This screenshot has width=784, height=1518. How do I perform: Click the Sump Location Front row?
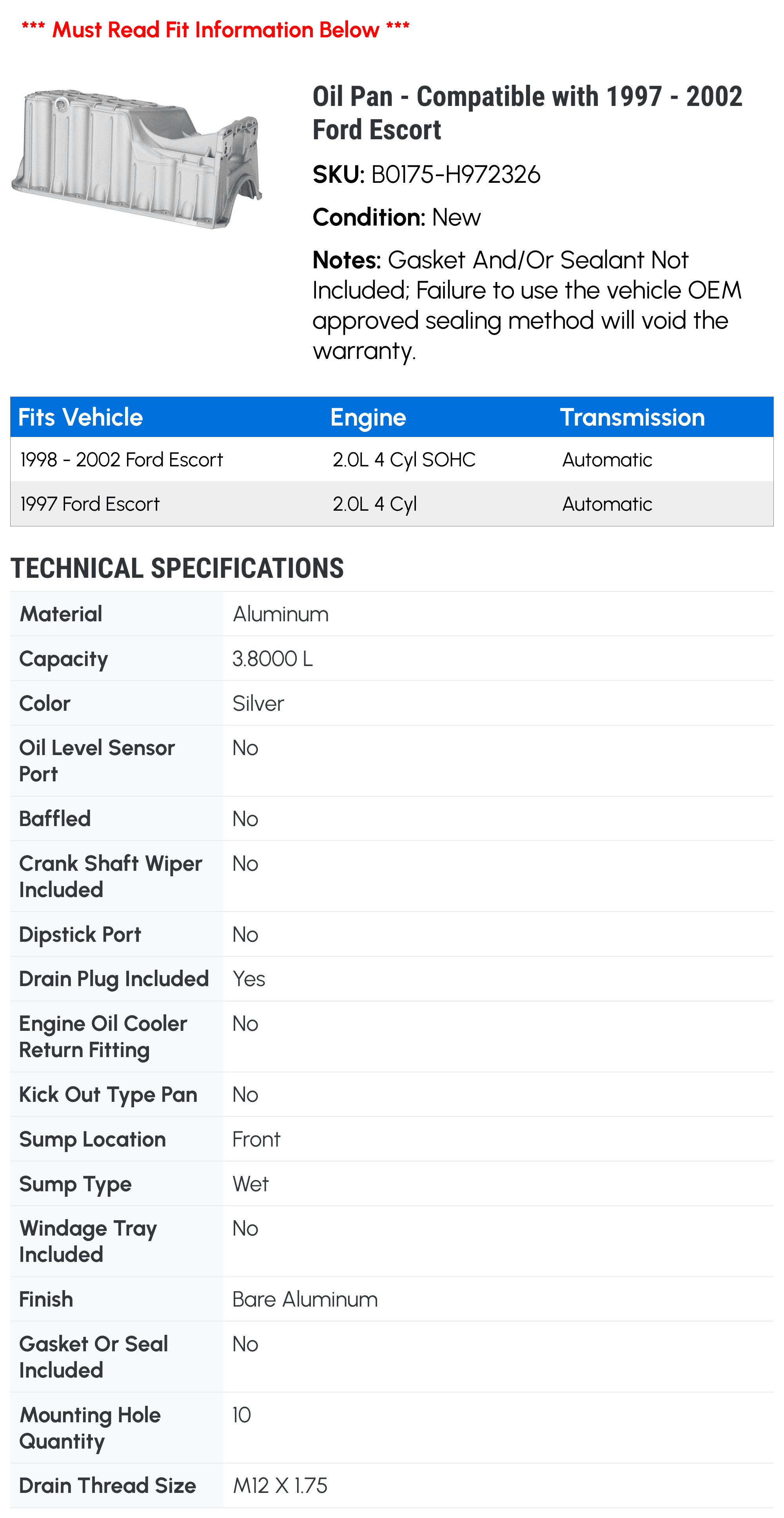(x=392, y=1139)
